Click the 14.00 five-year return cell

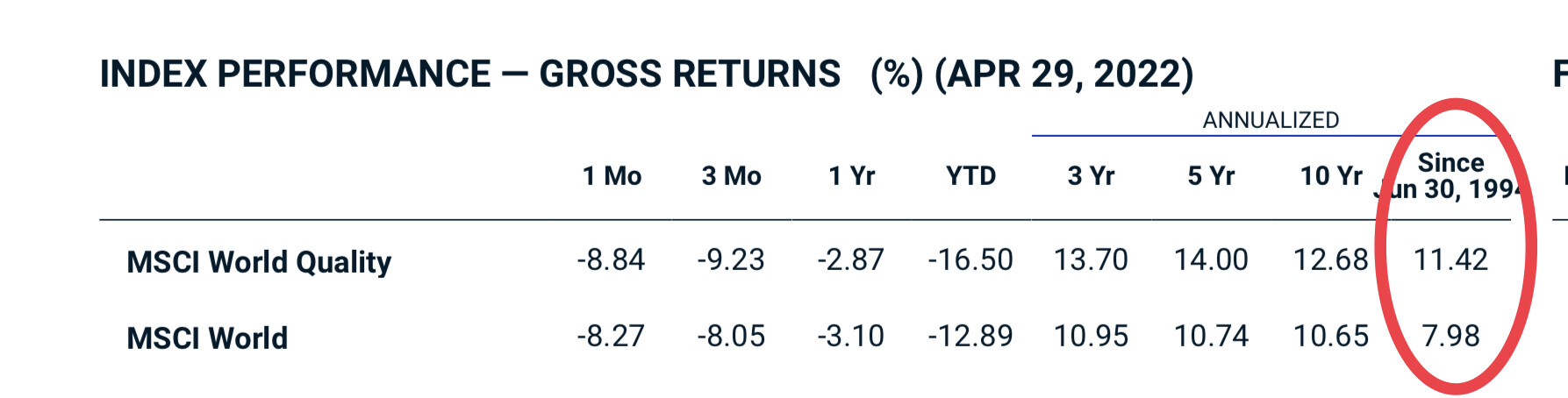click(x=1211, y=260)
